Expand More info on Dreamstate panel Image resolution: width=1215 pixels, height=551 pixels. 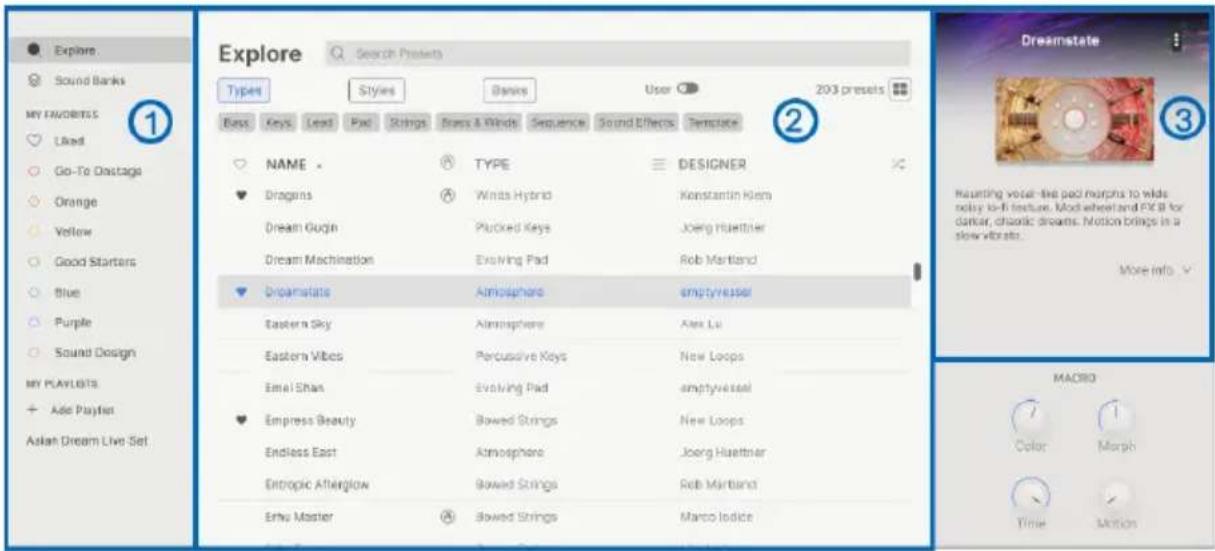click(1158, 270)
